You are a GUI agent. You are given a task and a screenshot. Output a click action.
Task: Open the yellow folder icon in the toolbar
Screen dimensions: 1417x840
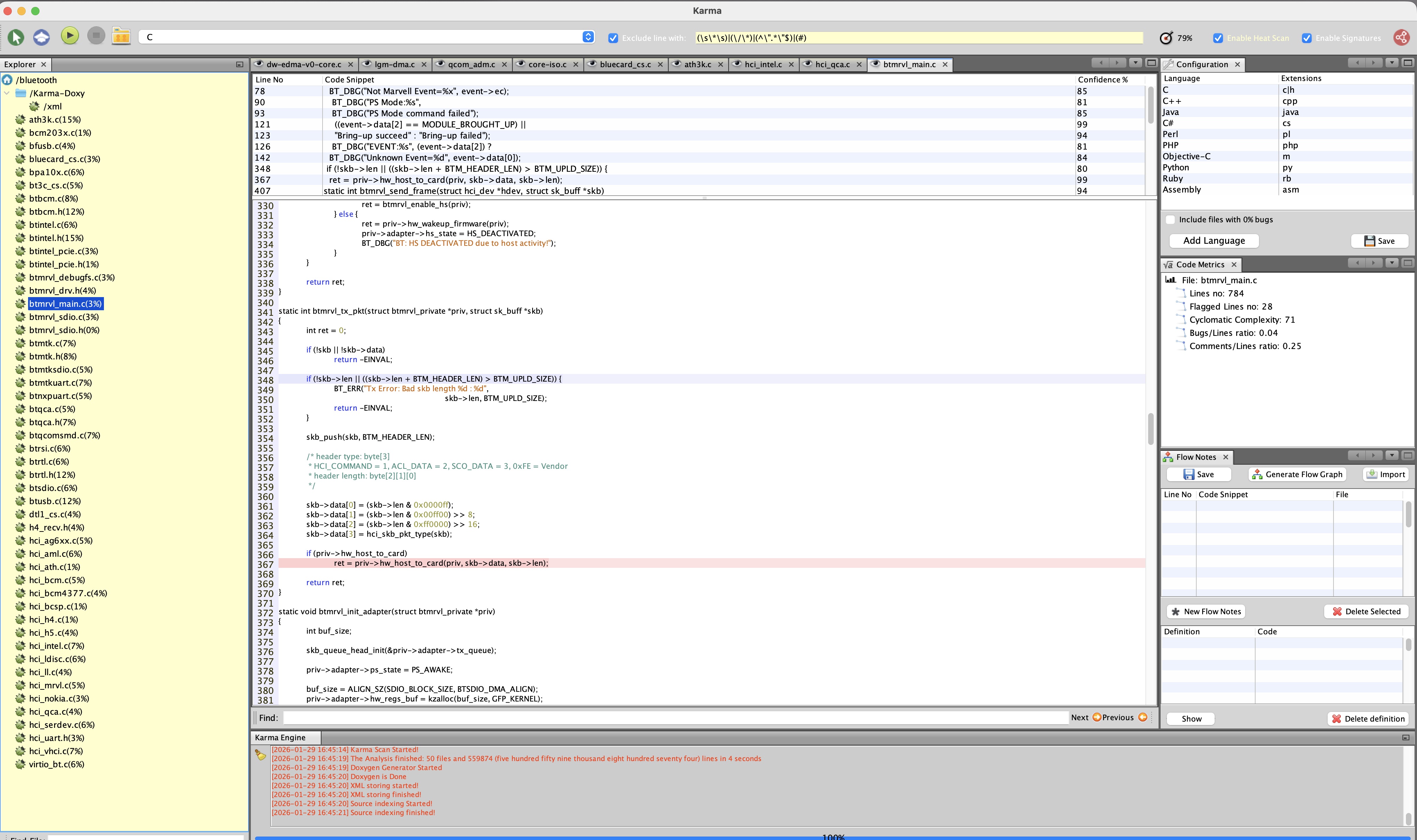(121, 36)
